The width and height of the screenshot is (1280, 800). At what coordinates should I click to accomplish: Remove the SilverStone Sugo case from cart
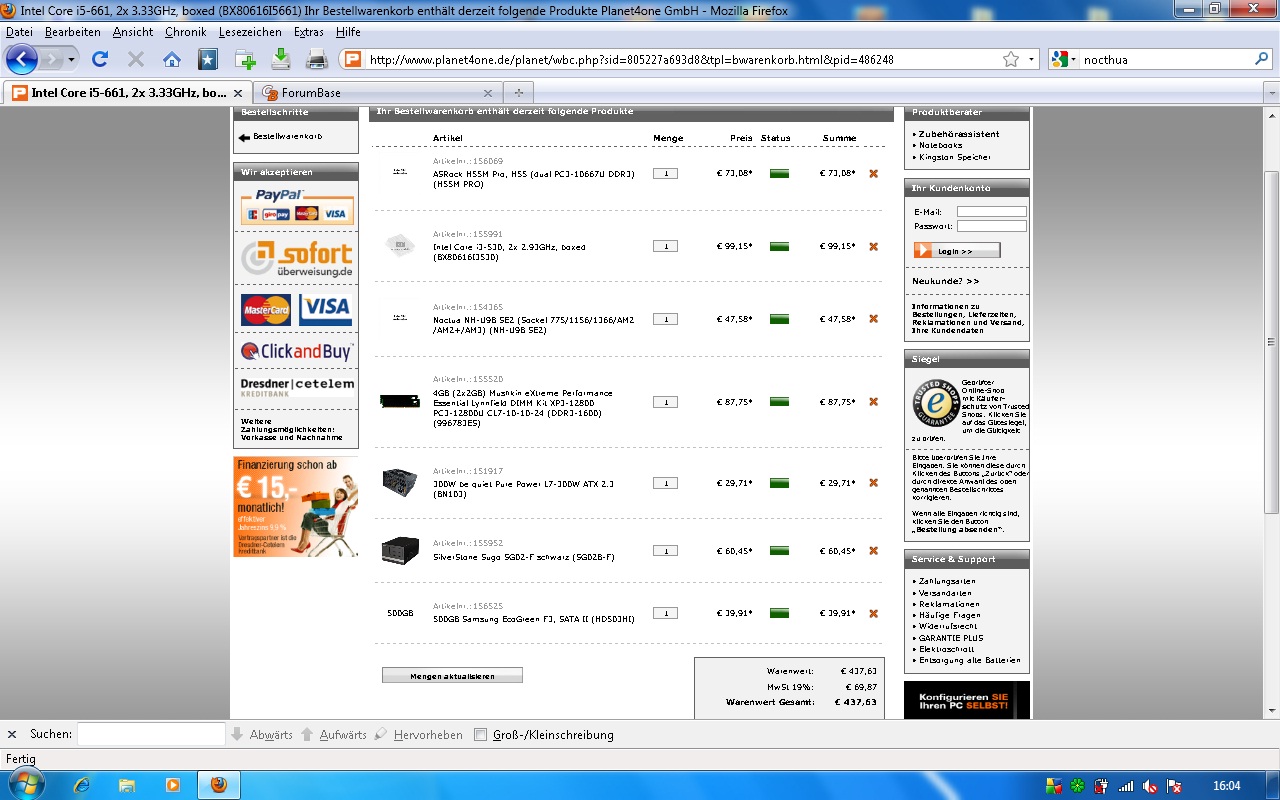tap(873, 551)
